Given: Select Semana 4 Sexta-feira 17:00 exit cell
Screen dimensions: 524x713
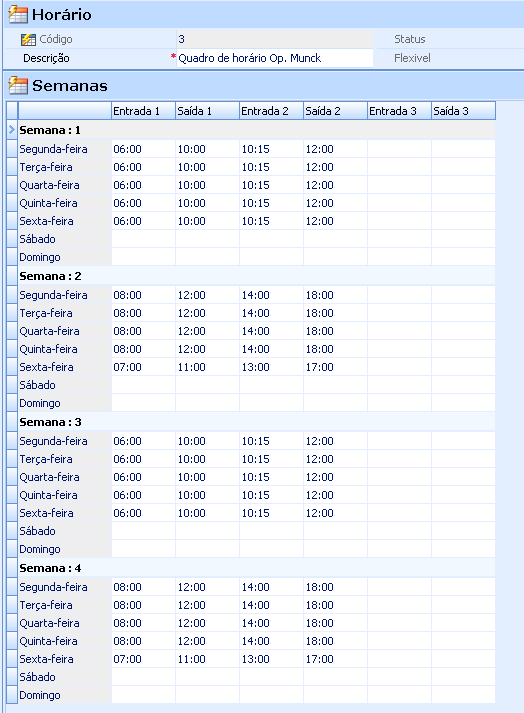Looking at the screenshot, I should point(335,659).
